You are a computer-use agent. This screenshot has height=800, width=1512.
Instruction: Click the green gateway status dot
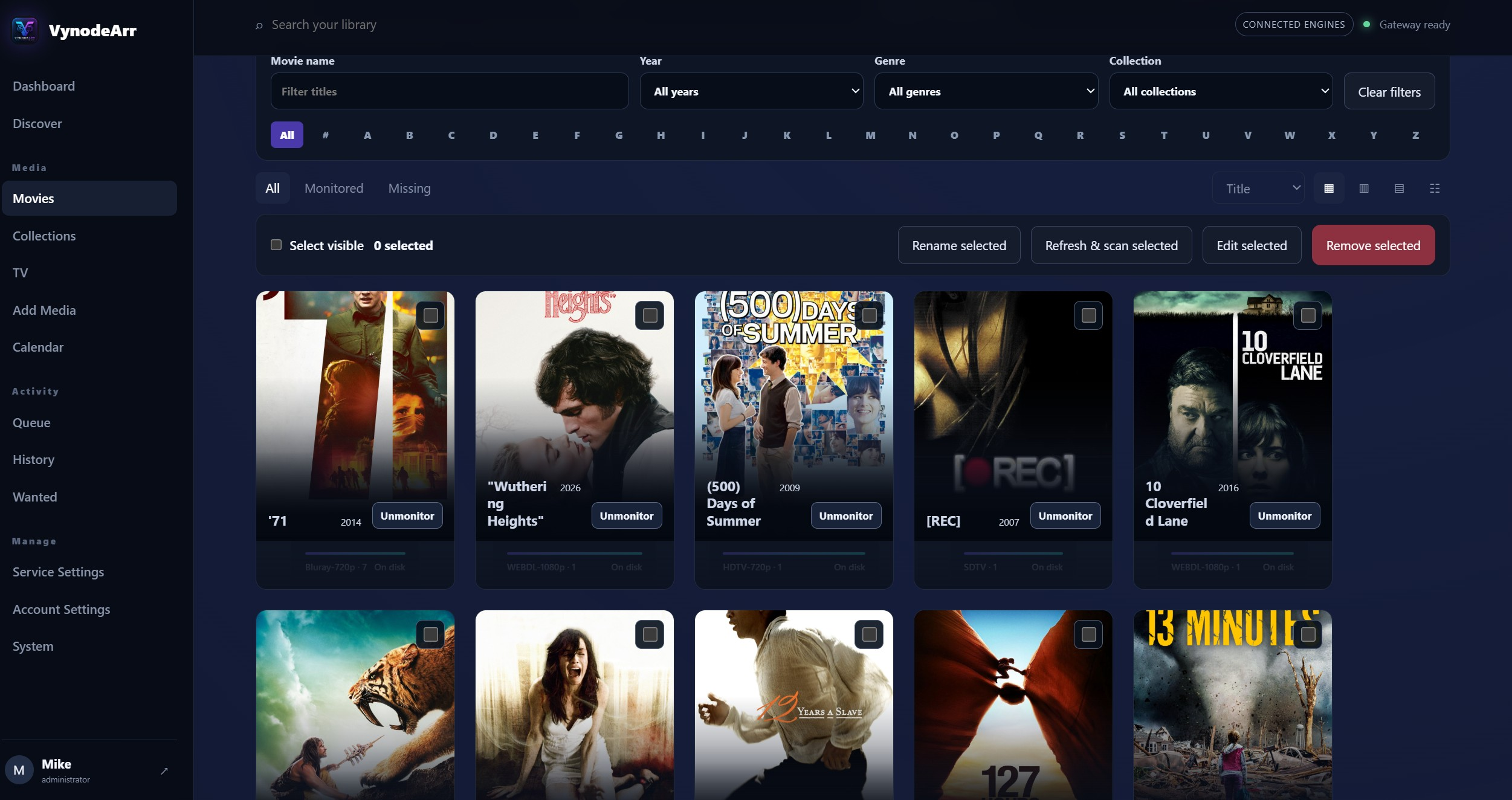[1366, 24]
